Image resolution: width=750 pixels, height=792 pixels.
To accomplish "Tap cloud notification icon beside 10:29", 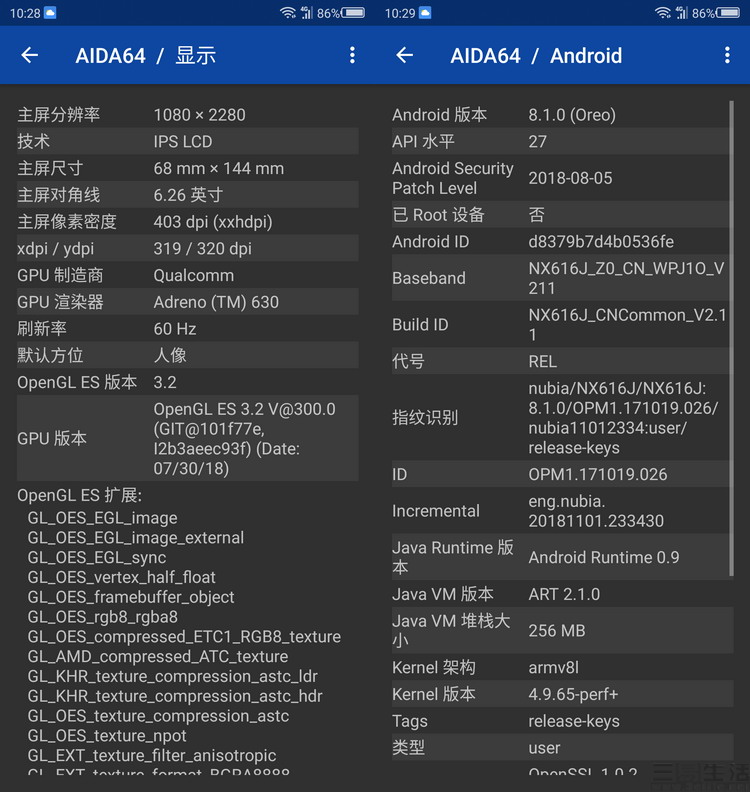I will pyautogui.click(x=425, y=13).
